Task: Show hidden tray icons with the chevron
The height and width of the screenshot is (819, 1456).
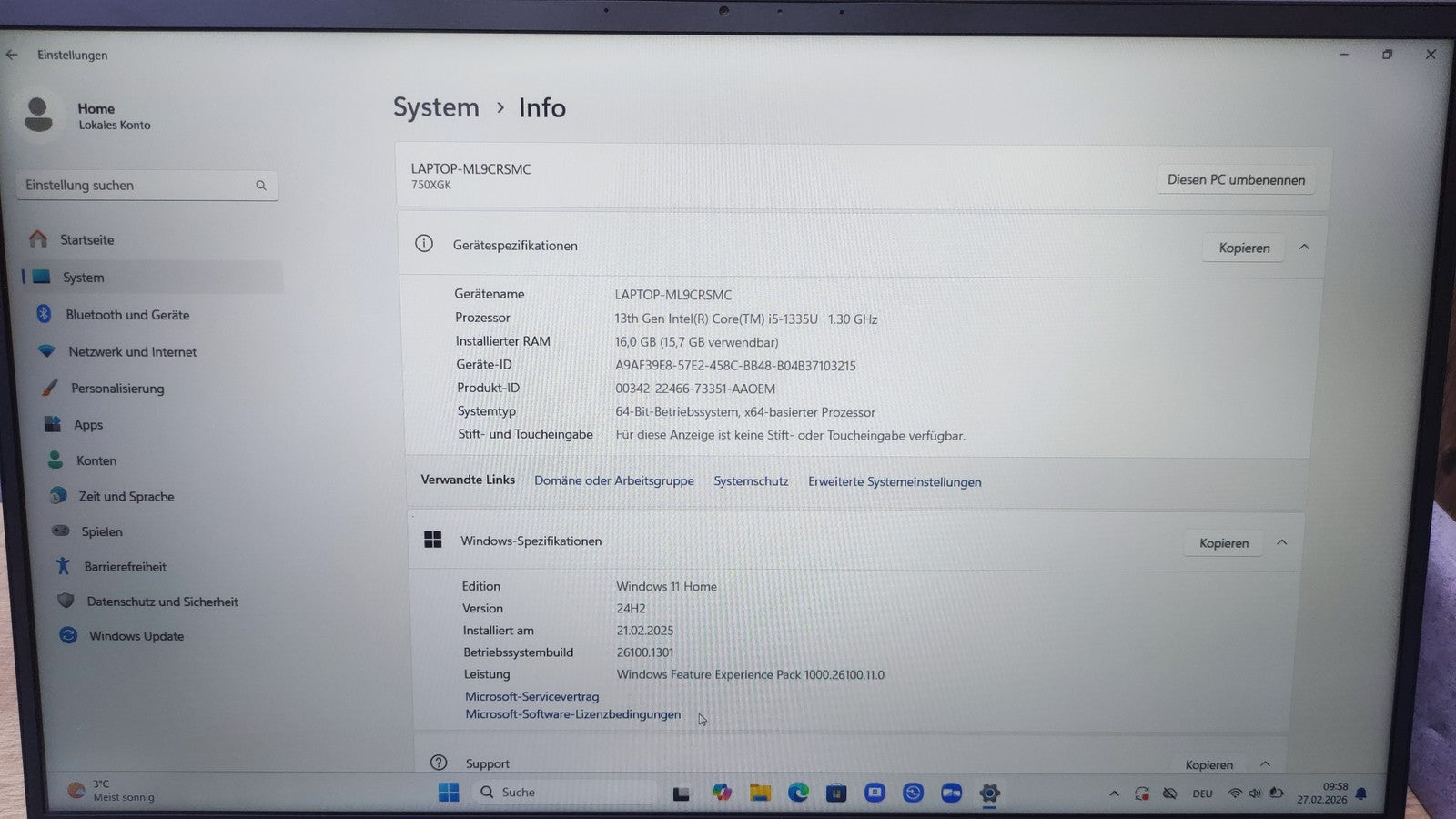Action: click(x=1114, y=794)
